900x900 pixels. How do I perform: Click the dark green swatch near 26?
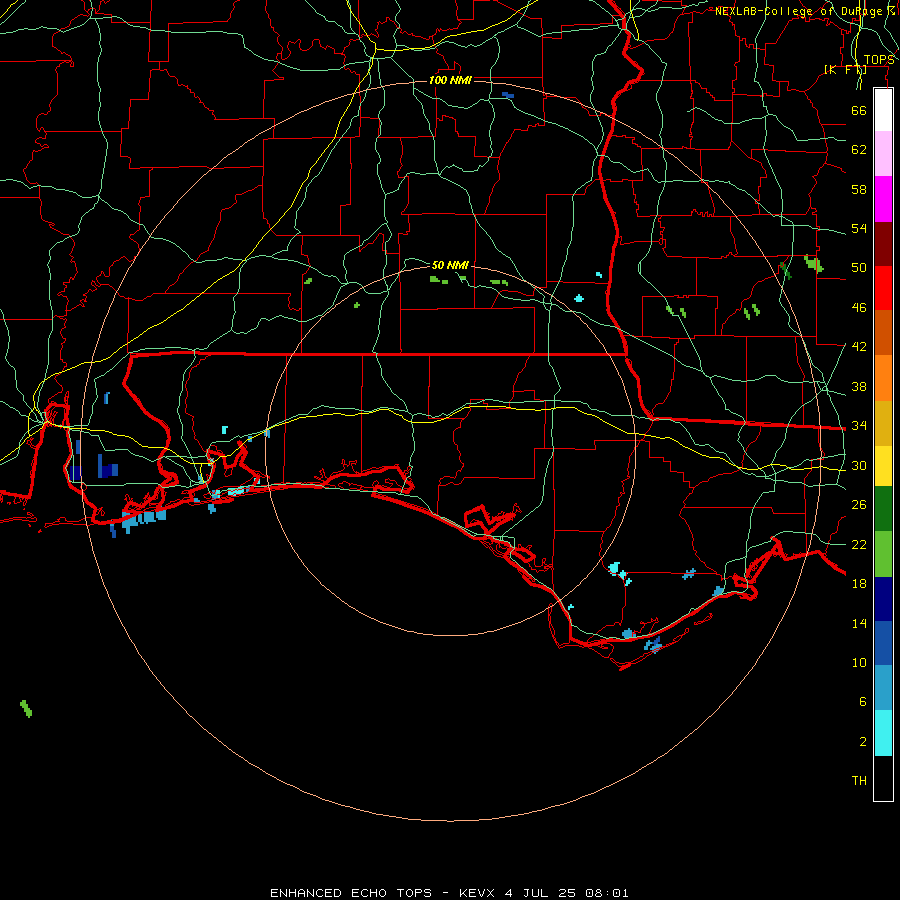[x=883, y=508]
